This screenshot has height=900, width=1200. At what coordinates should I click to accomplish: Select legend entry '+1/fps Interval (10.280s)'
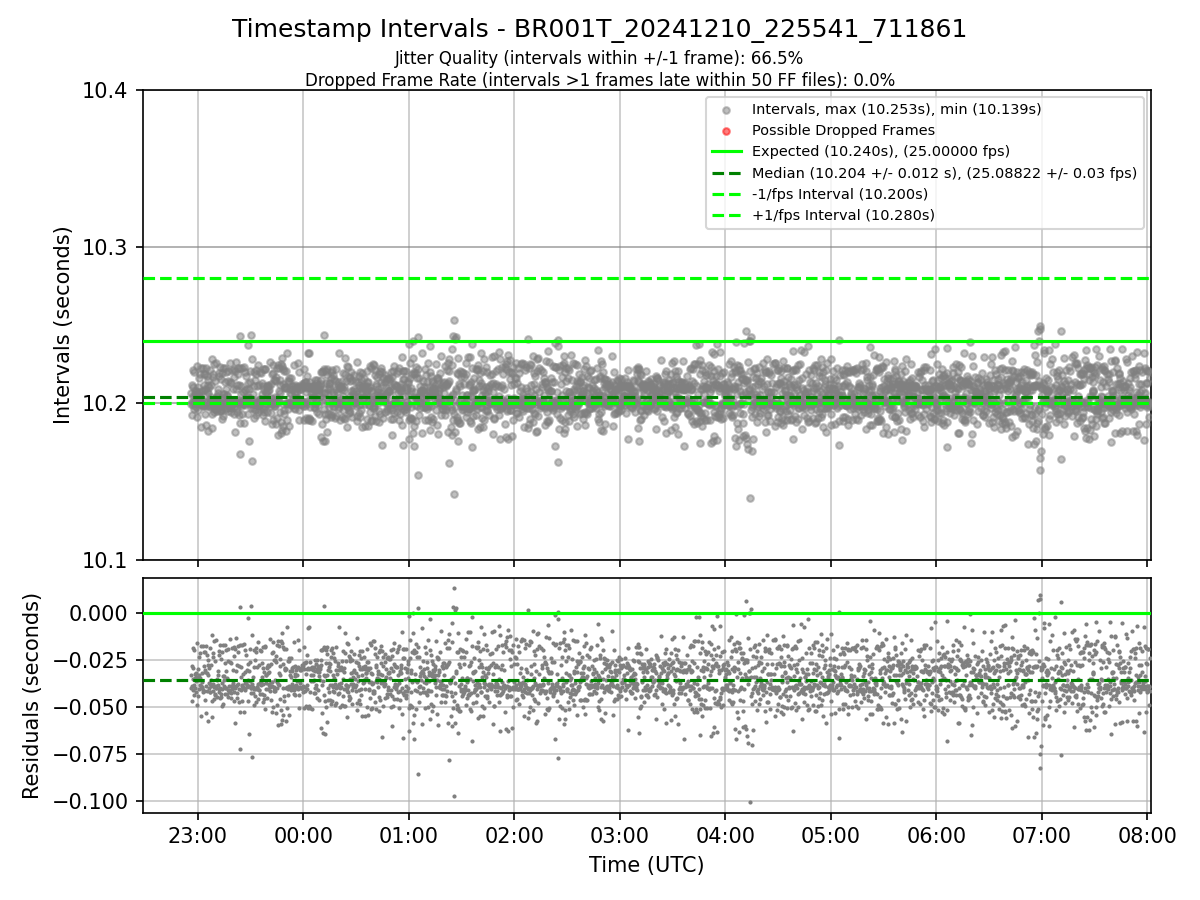pos(843,215)
